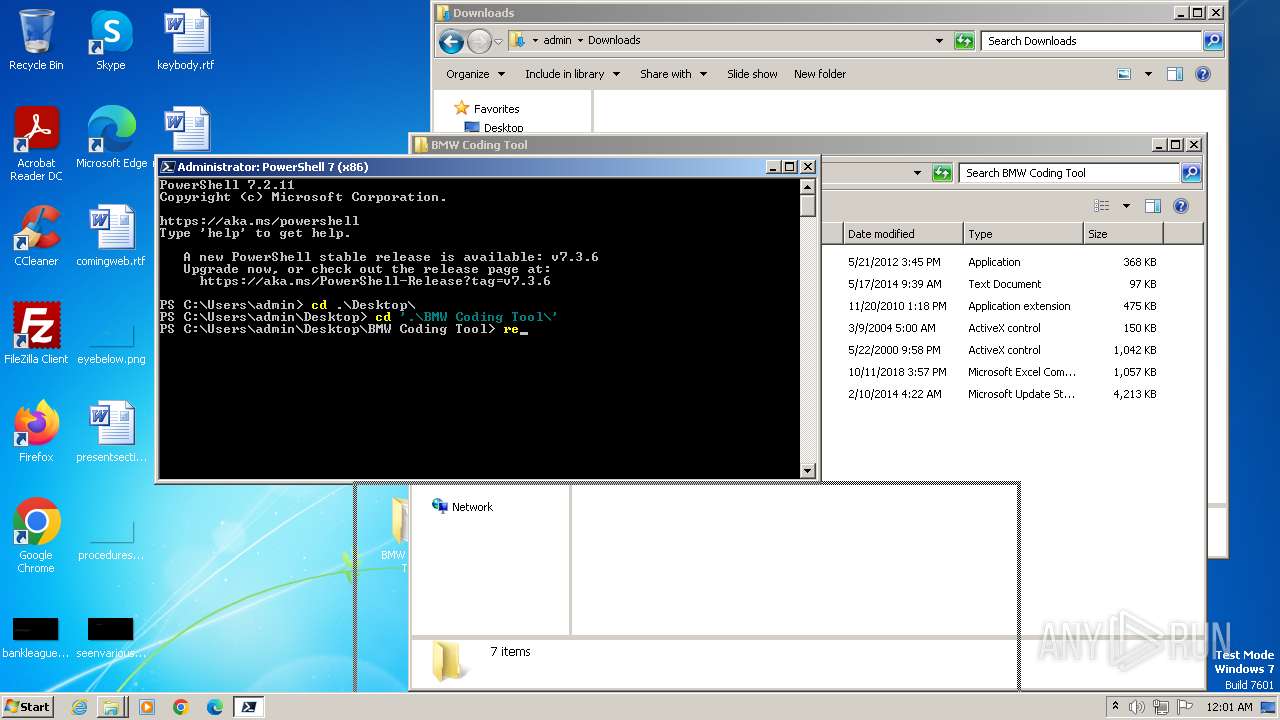The width and height of the screenshot is (1280, 720).
Task: Open BMW Coding Tool address dropdown arrow
Action: [917, 173]
